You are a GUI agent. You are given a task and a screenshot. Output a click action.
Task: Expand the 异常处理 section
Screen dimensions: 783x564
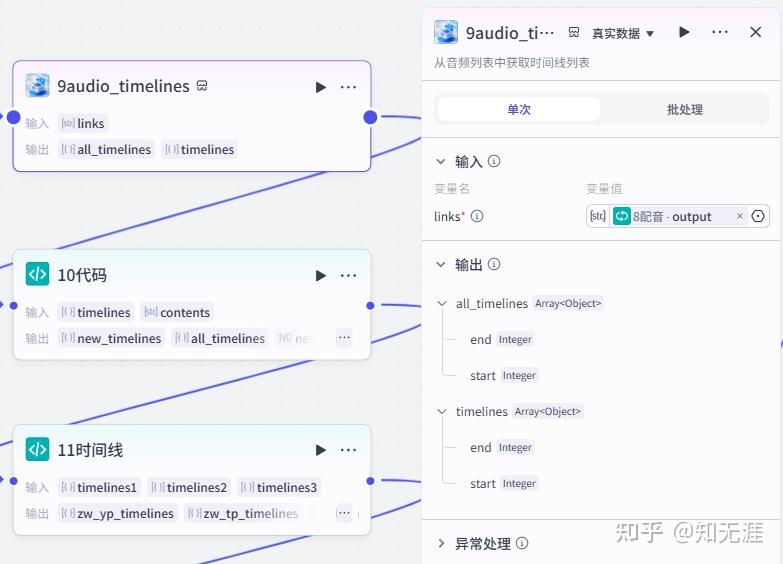coord(441,544)
